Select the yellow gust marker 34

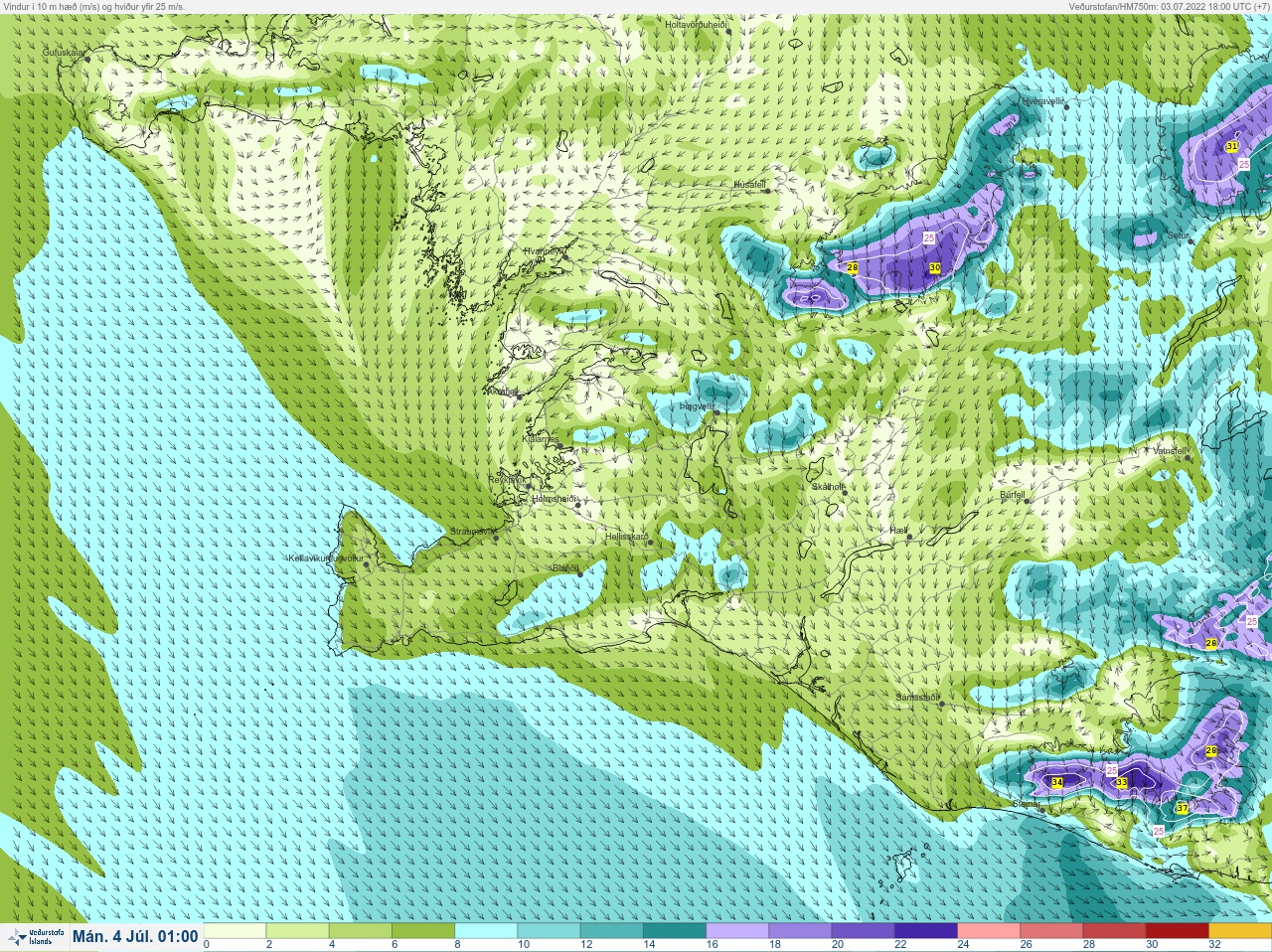[x=1057, y=783]
